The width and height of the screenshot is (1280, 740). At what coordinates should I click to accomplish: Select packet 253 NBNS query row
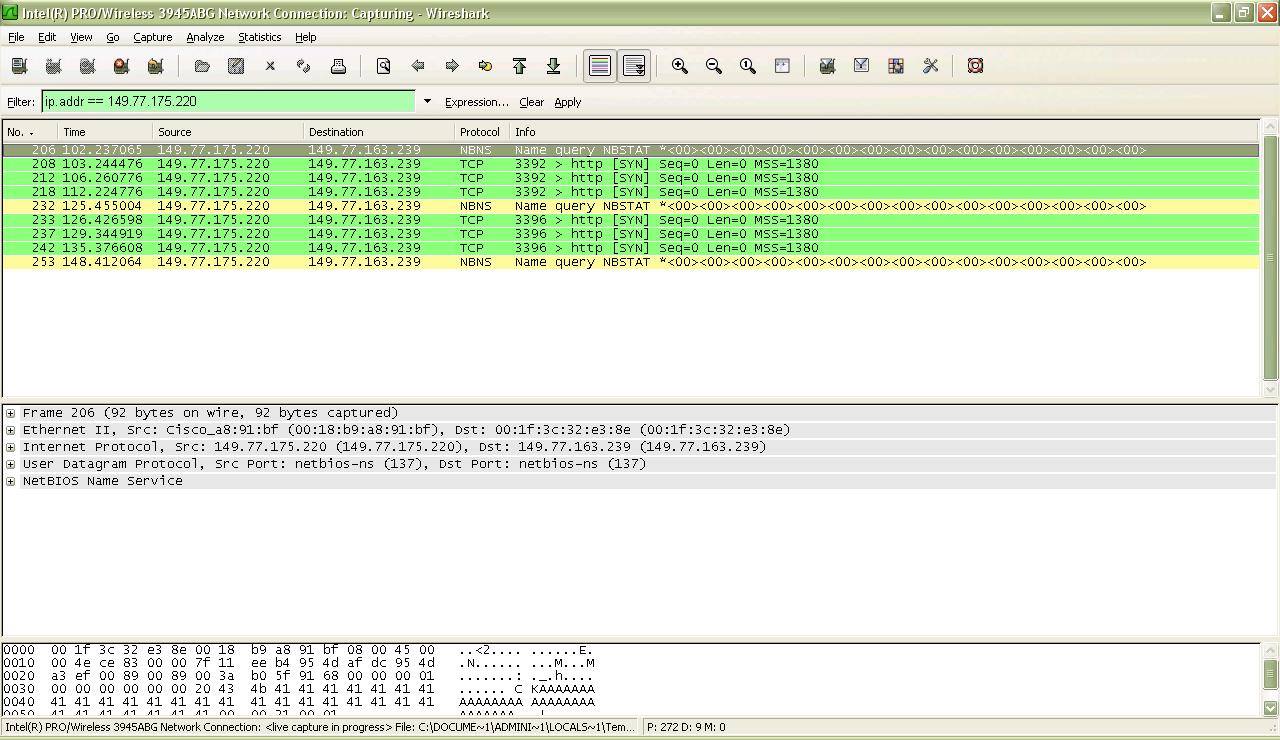[630, 262]
